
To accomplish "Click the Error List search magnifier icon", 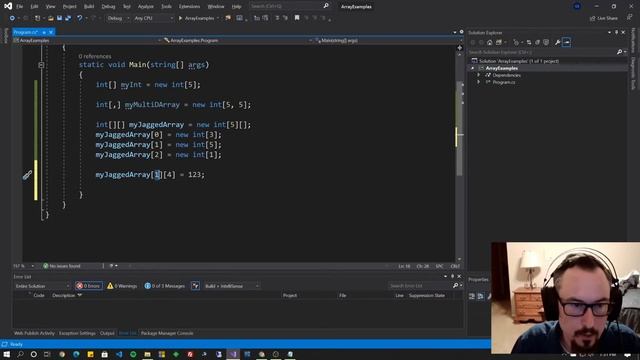I will (x=456, y=286).
